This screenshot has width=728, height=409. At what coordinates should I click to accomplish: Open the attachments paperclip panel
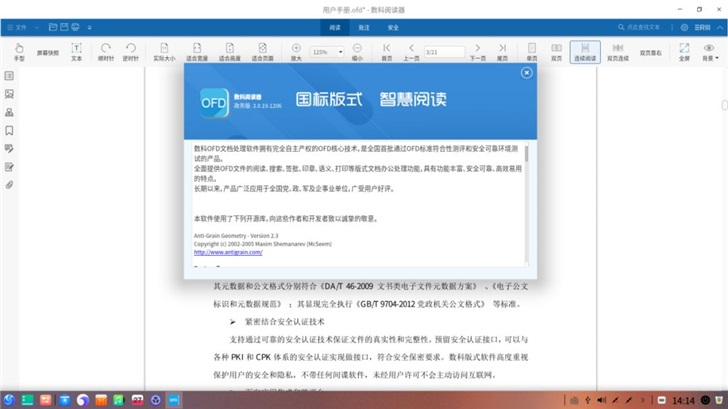9,185
